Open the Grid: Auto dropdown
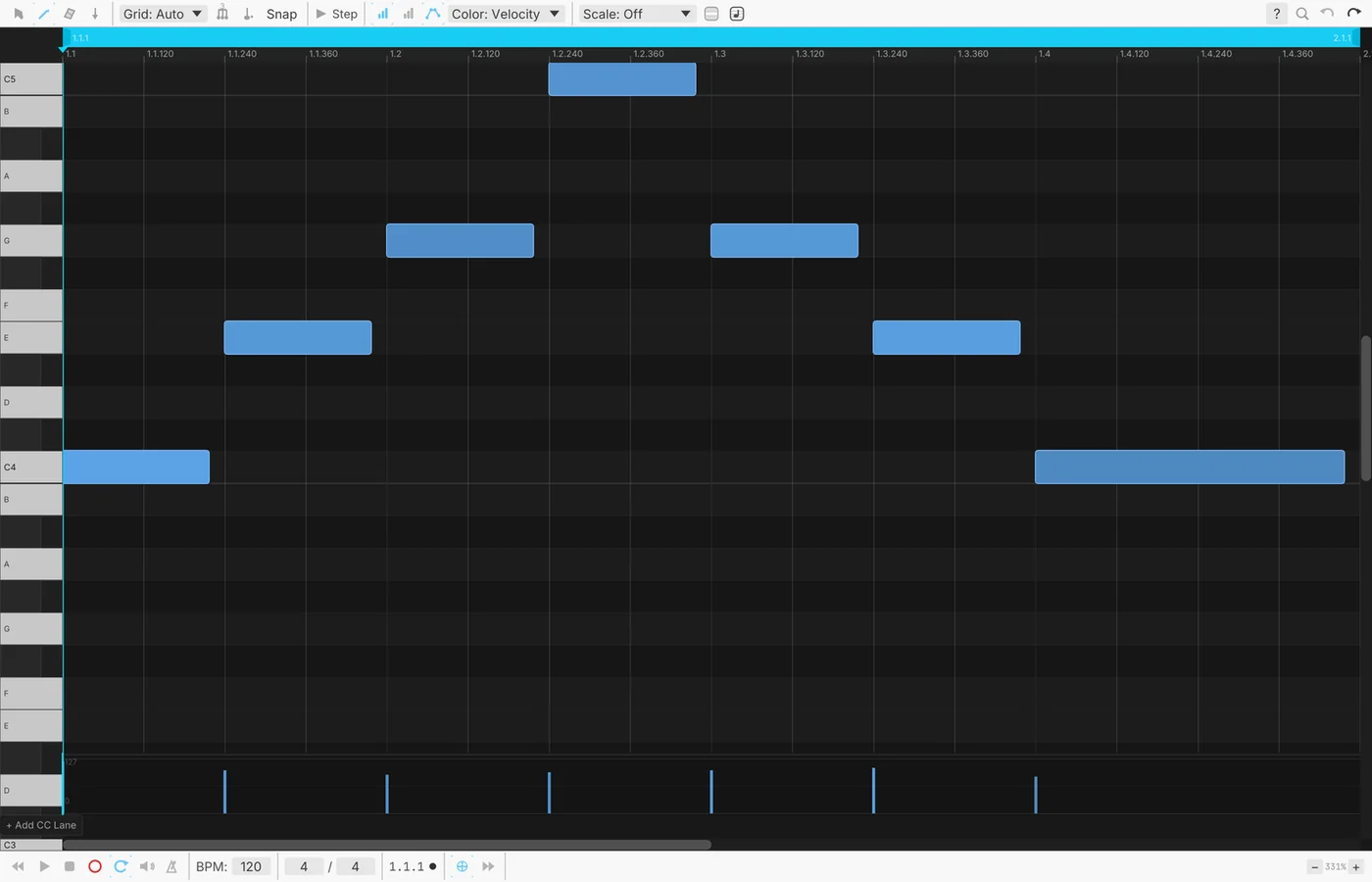 pyautogui.click(x=163, y=14)
